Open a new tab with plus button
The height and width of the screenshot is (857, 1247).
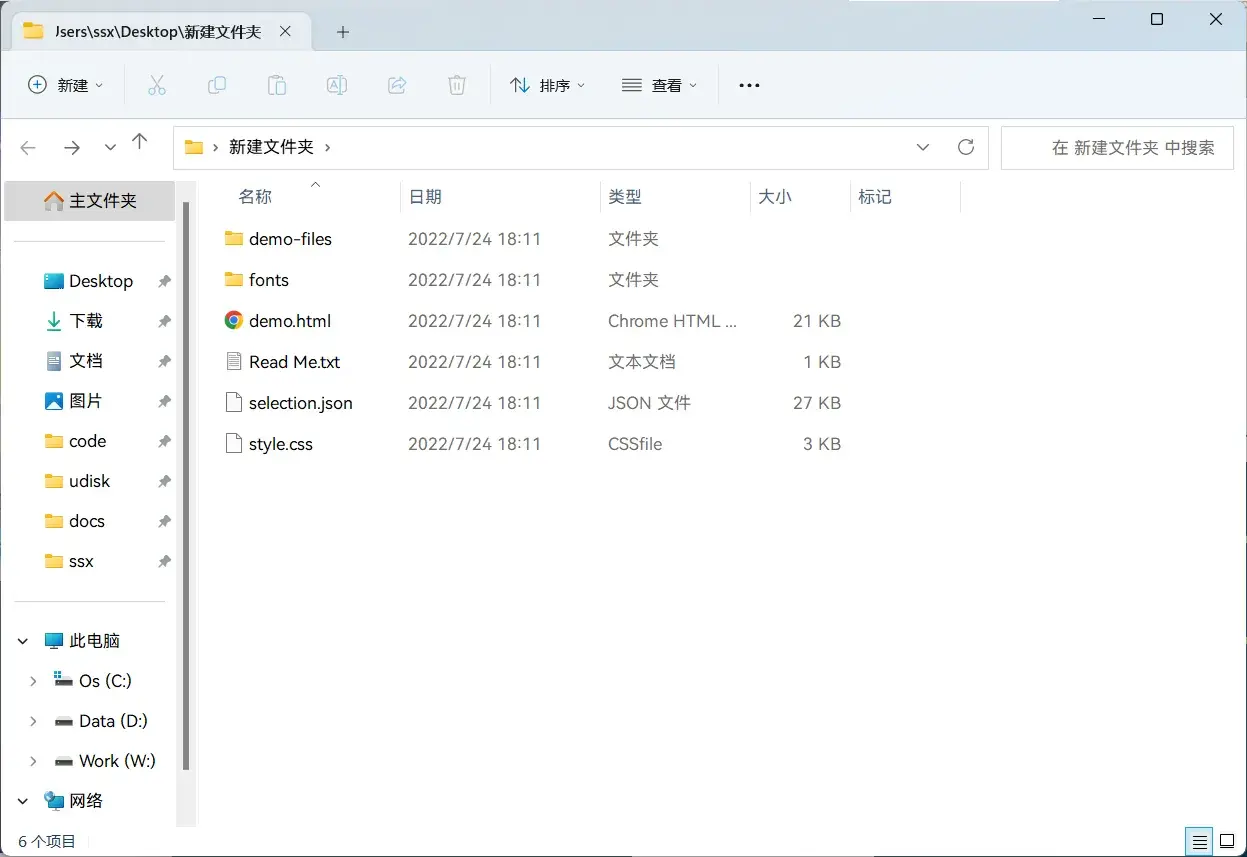[343, 32]
